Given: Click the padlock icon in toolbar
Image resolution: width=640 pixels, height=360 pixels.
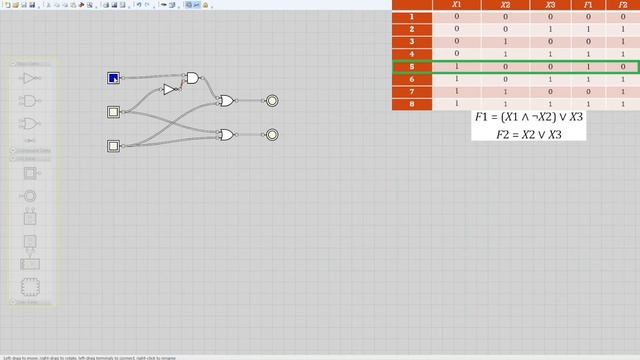Looking at the screenshot, I should click(205, 5).
